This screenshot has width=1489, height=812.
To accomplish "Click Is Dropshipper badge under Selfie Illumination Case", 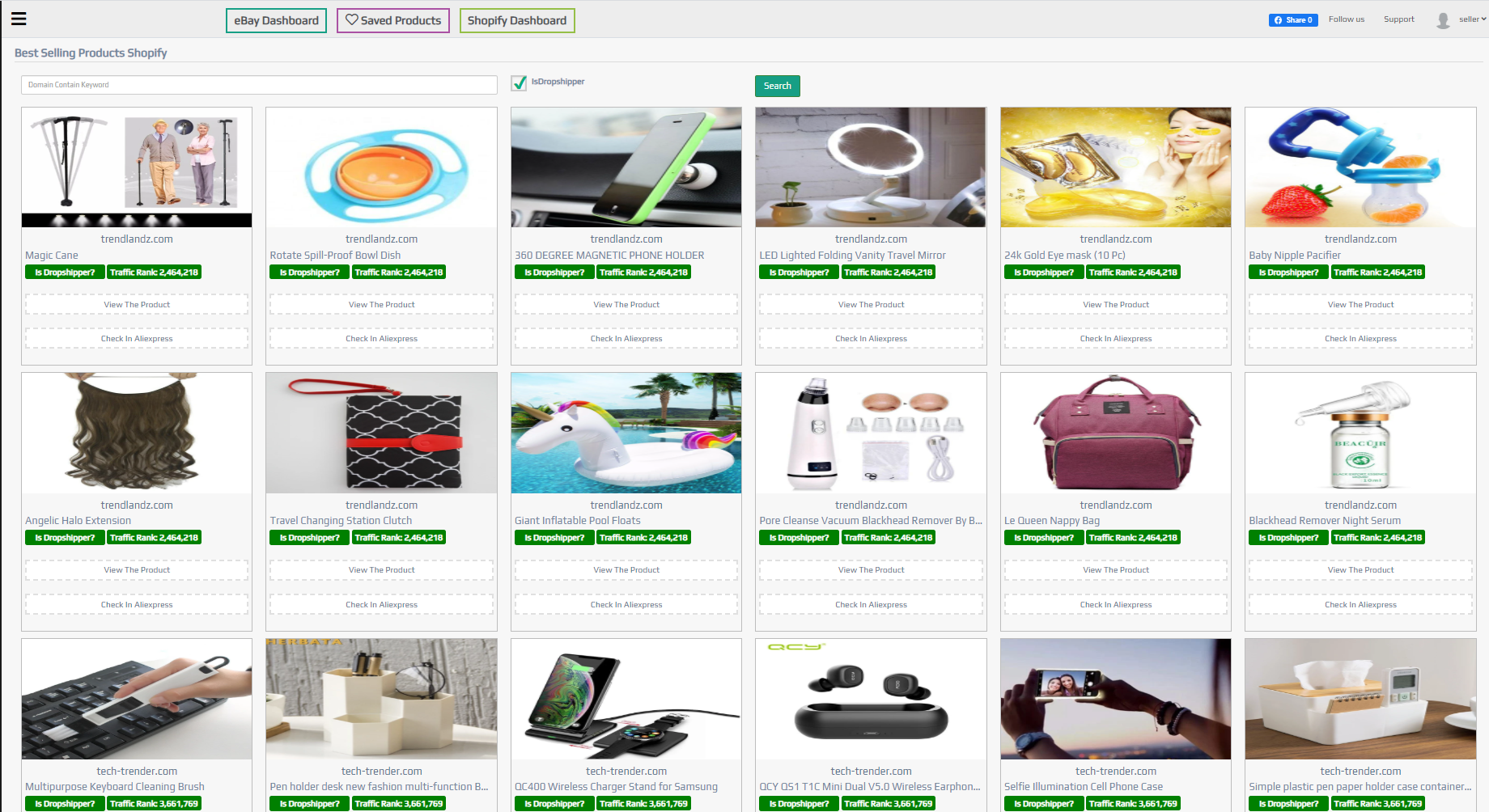I will click(1044, 804).
